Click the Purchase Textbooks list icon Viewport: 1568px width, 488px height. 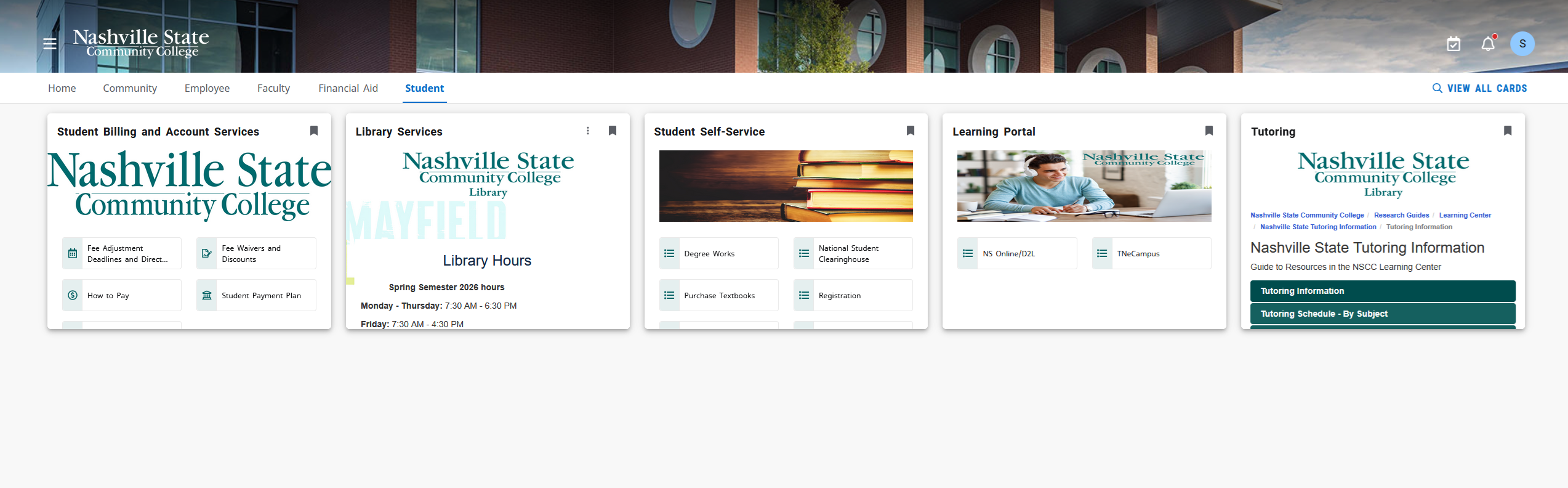point(669,295)
